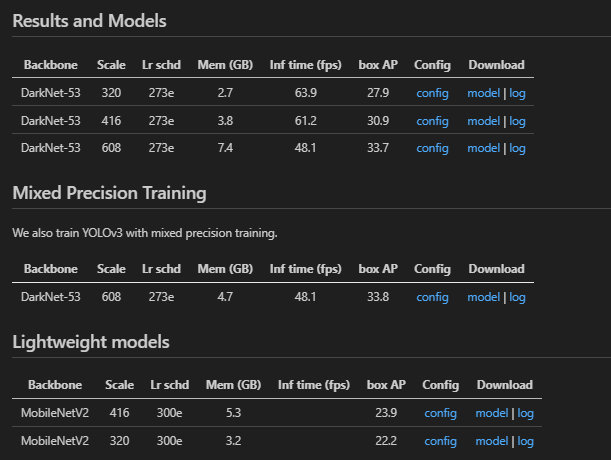
Task: Open config for MobileNetV2 scale 320
Action: tap(440, 441)
